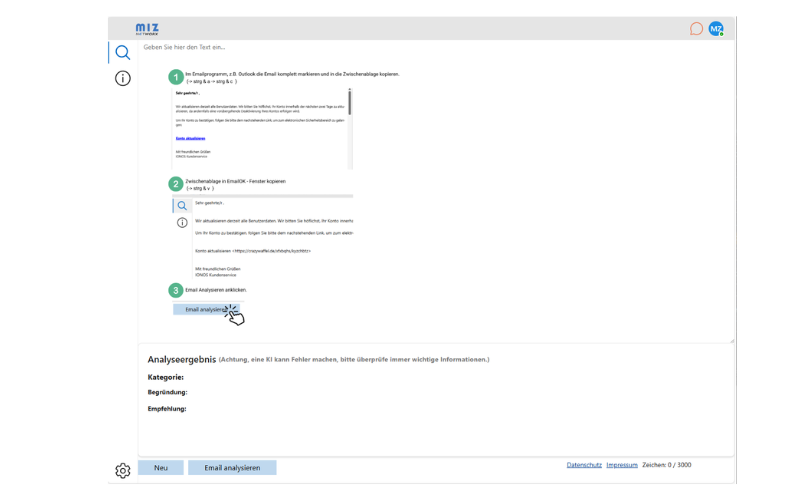Open the info page from the left sidebar
The height and width of the screenshot is (500, 800).
(122, 78)
